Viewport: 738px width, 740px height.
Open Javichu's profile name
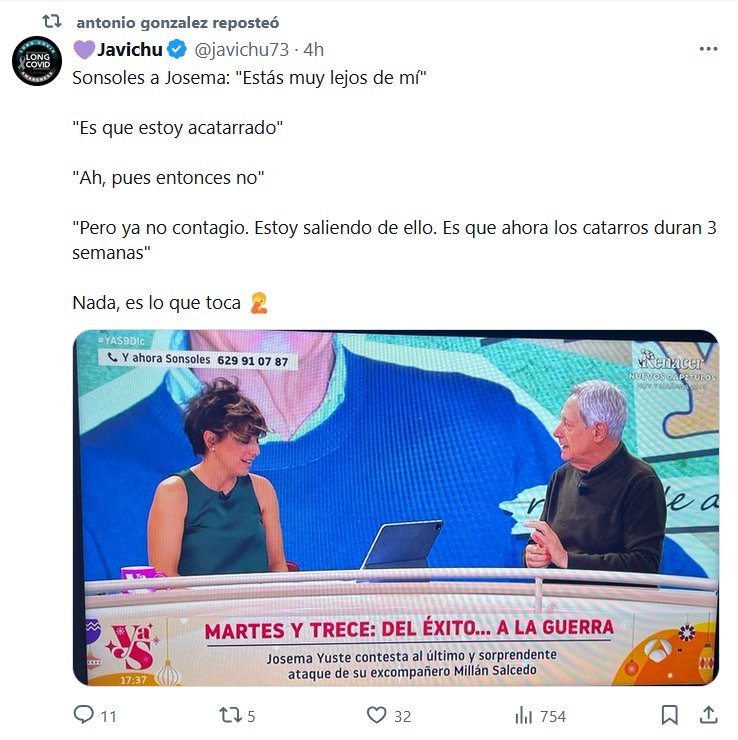click(129, 49)
